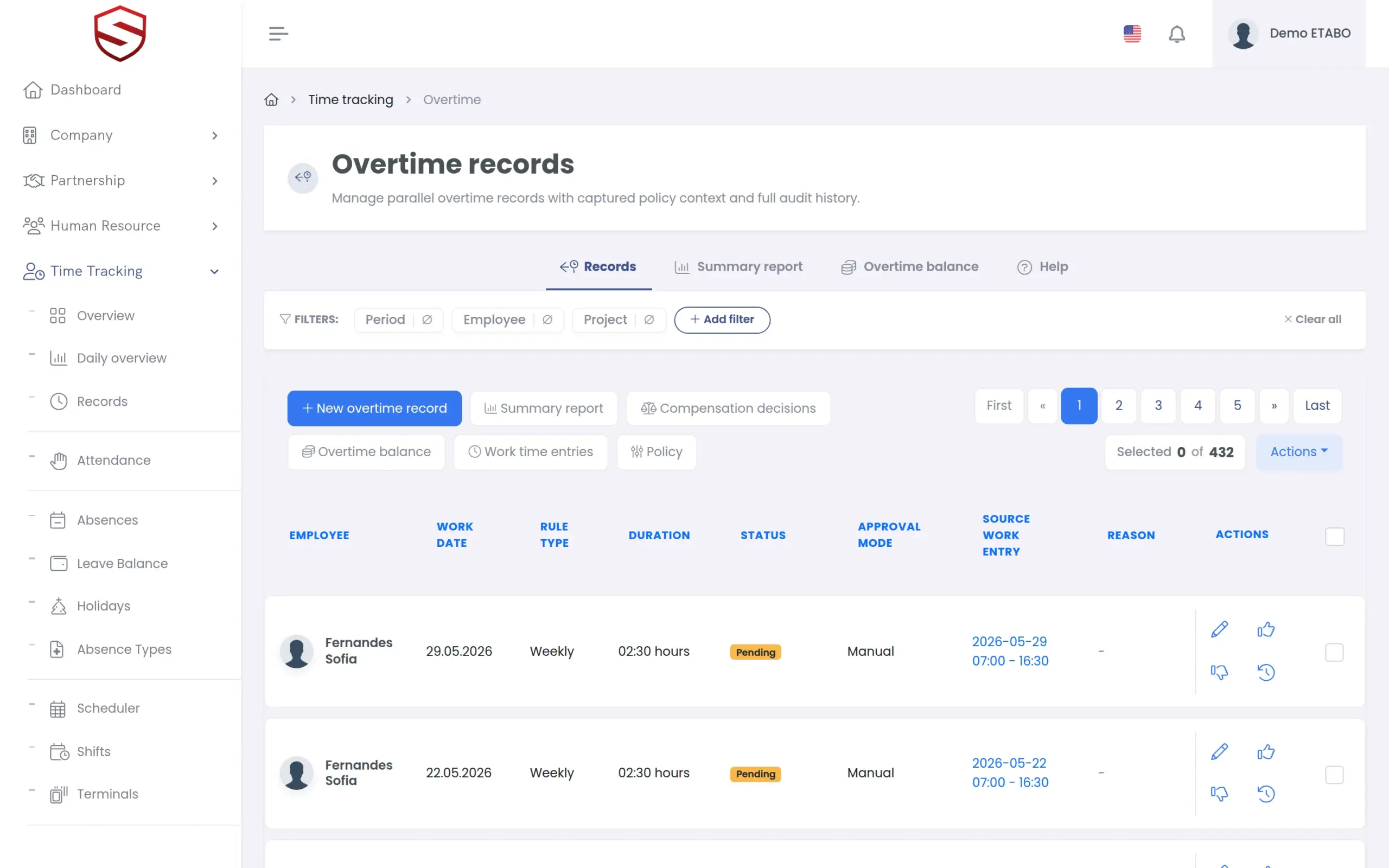Image resolution: width=1389 pixels, height=868 pixels.
Task: Click the Add filter button
Action: (722, 320)
